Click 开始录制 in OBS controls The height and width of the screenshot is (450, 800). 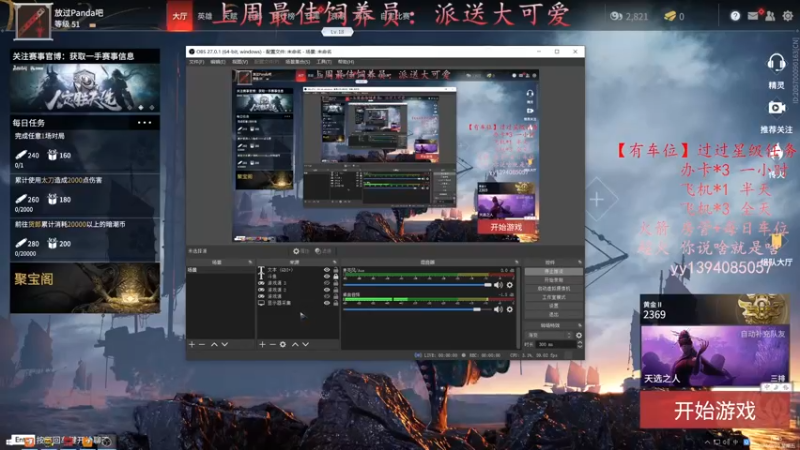pos(554,280)
